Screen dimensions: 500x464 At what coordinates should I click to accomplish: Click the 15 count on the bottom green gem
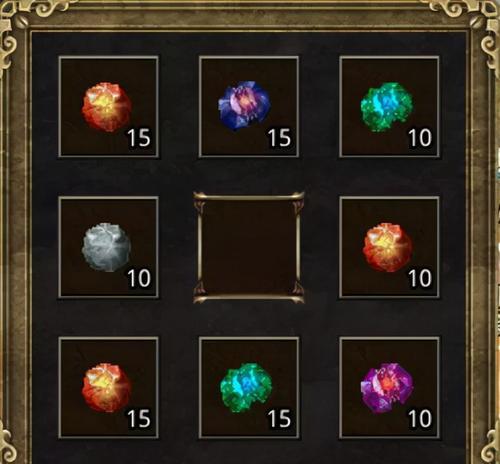click(280, 419)
